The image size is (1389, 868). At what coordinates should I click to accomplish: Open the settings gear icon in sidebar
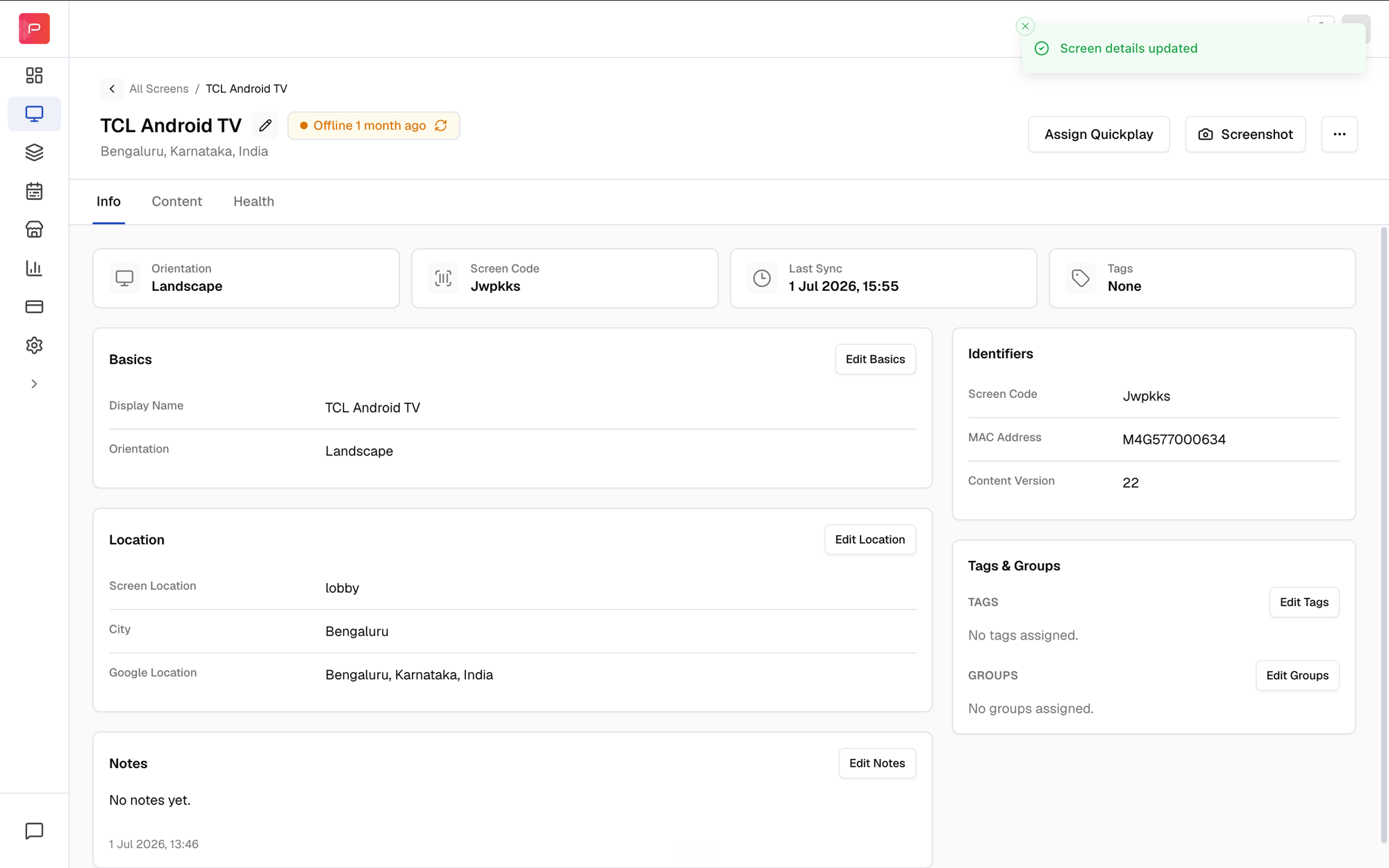[34, 345]
